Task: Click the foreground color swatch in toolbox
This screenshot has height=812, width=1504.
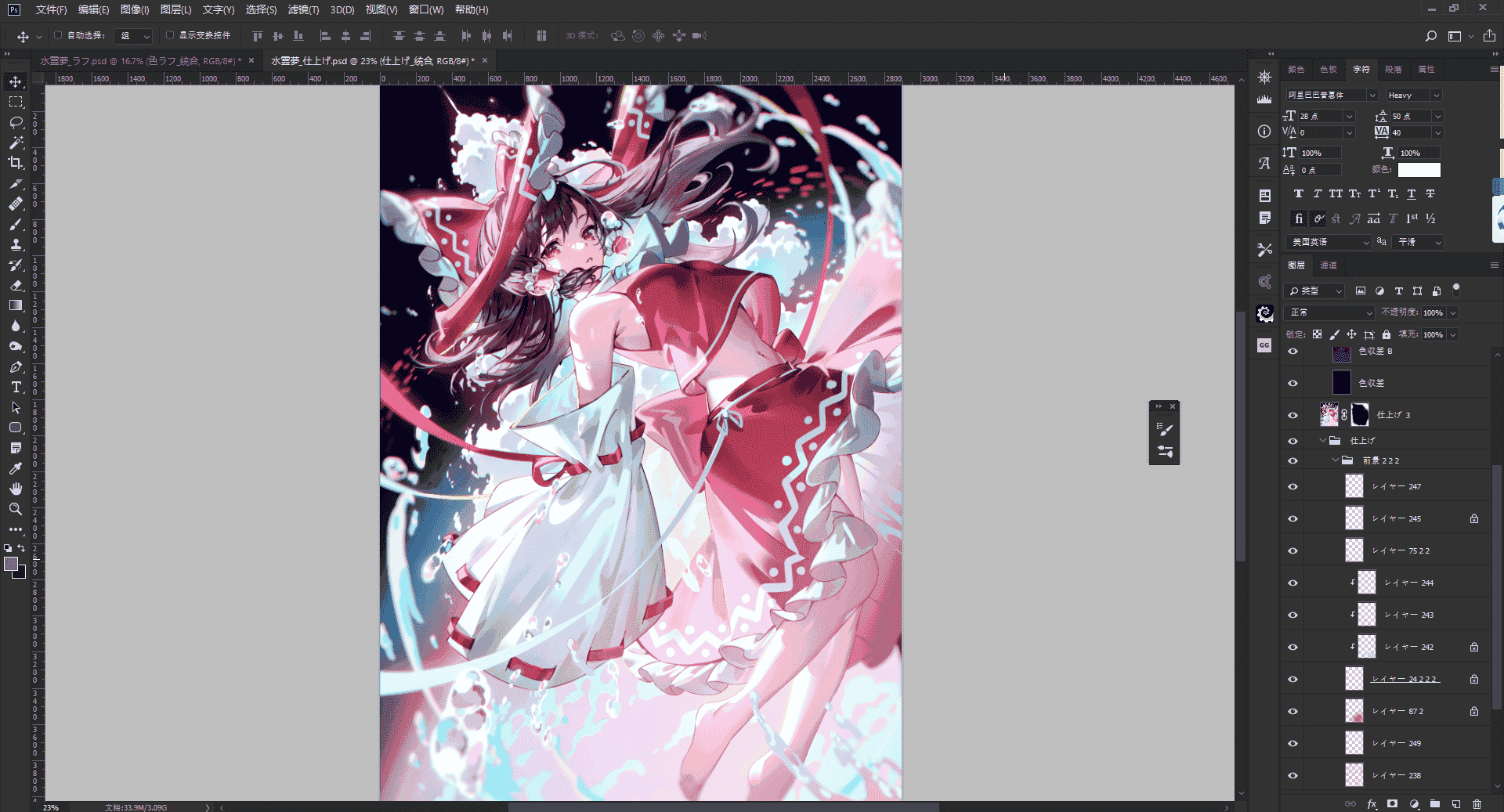Action: coord(11,564)
